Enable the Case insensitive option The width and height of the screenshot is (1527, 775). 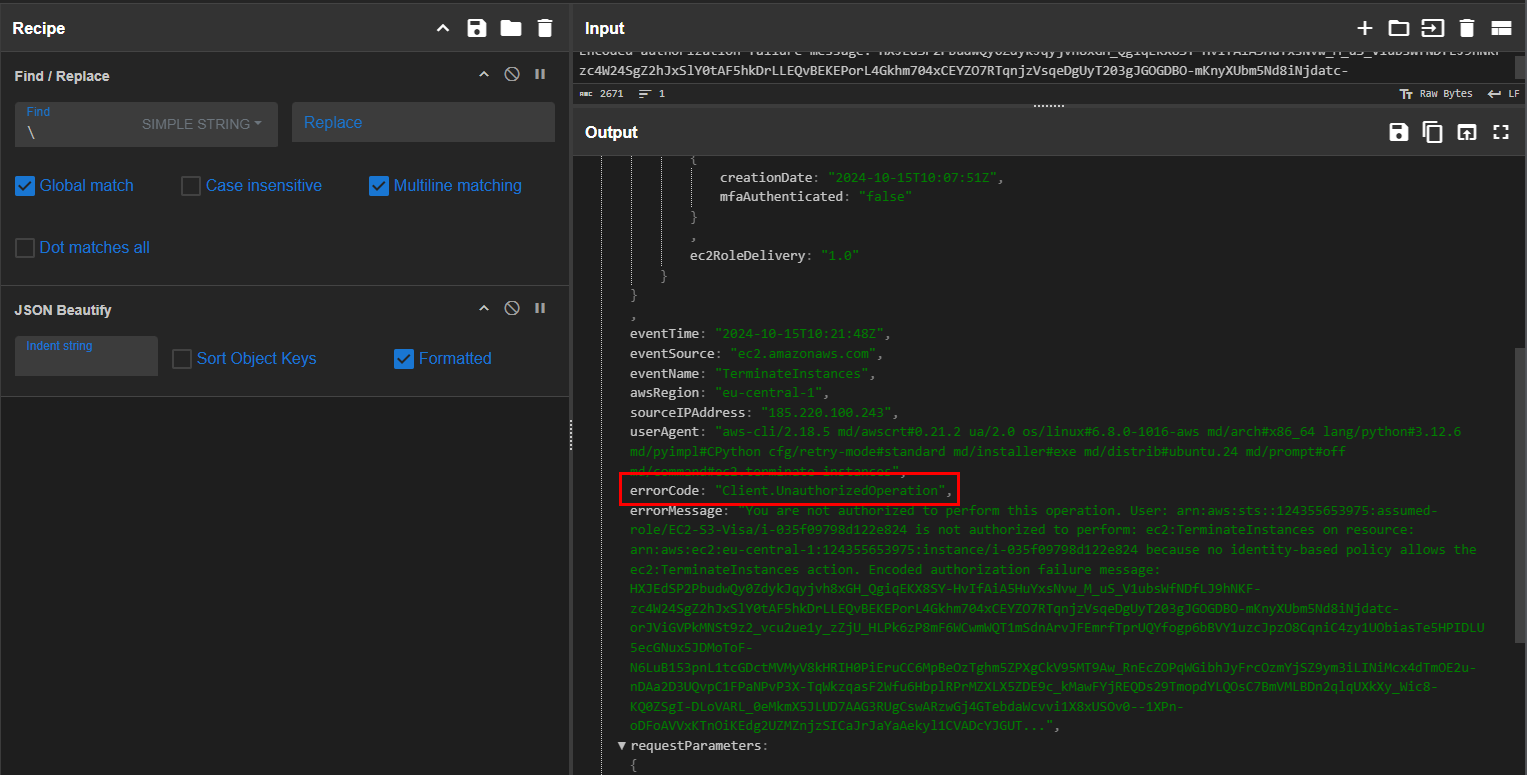[191, 186]
